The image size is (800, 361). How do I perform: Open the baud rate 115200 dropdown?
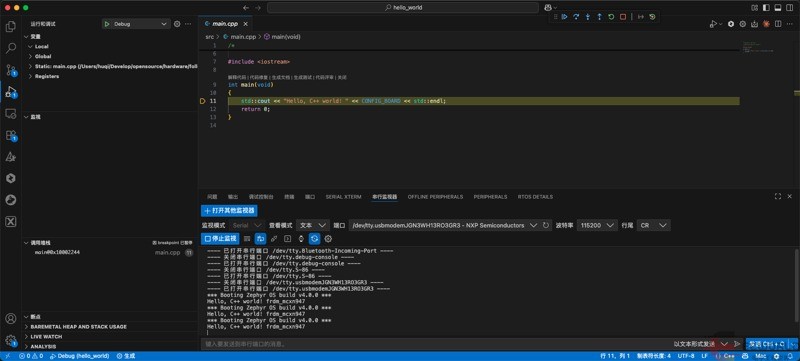(x=597, y=225)
